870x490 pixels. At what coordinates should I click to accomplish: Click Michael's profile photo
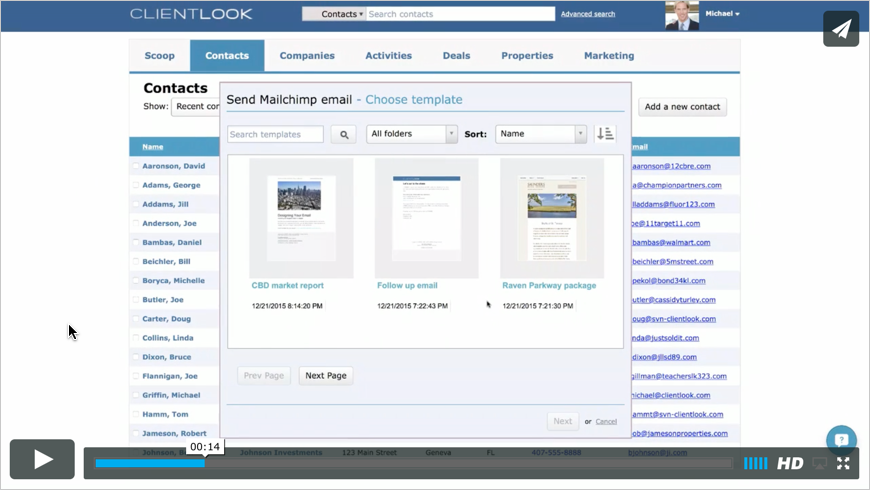[682, 16]
